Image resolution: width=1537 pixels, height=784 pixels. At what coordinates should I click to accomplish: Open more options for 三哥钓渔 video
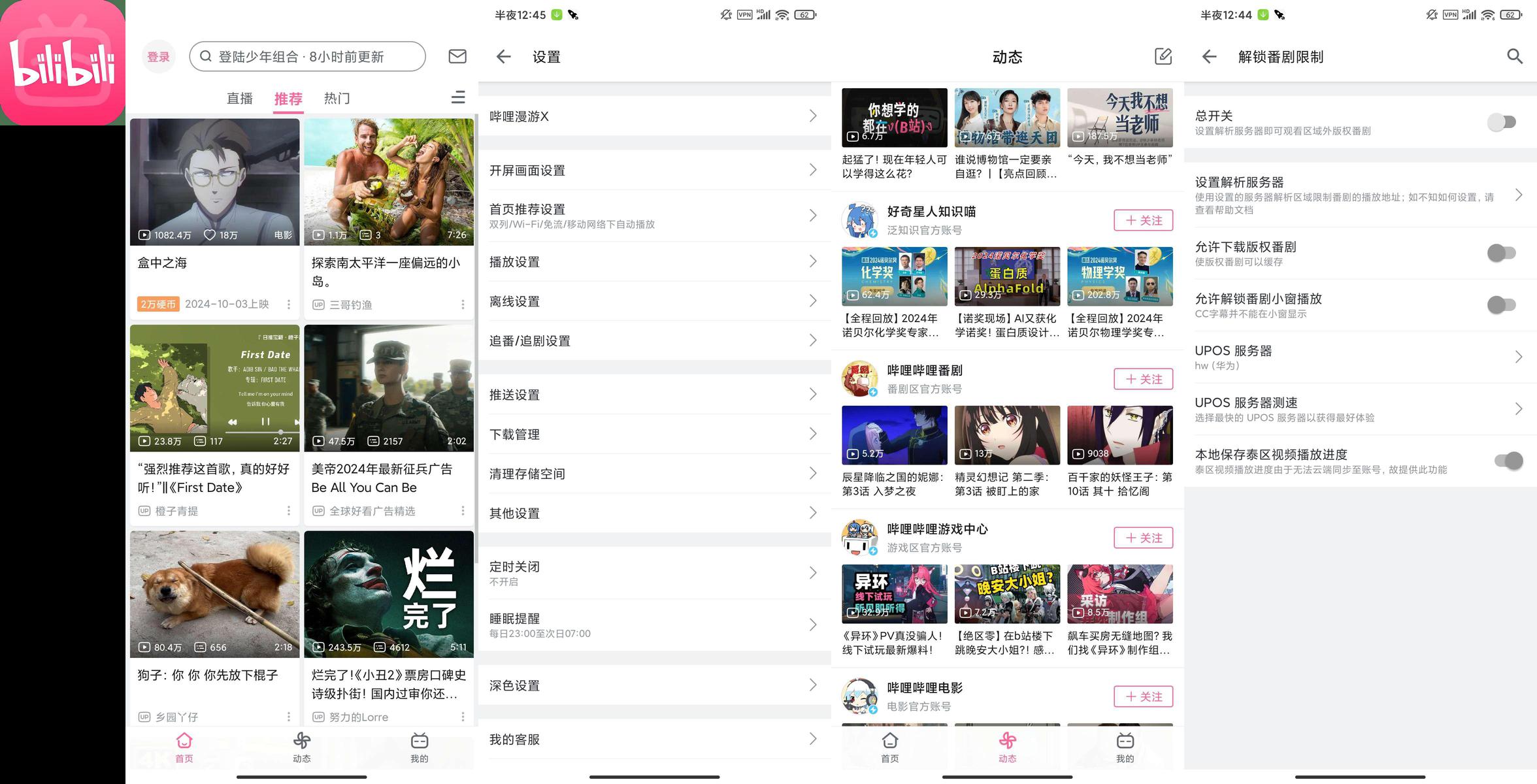pos(463,304)
